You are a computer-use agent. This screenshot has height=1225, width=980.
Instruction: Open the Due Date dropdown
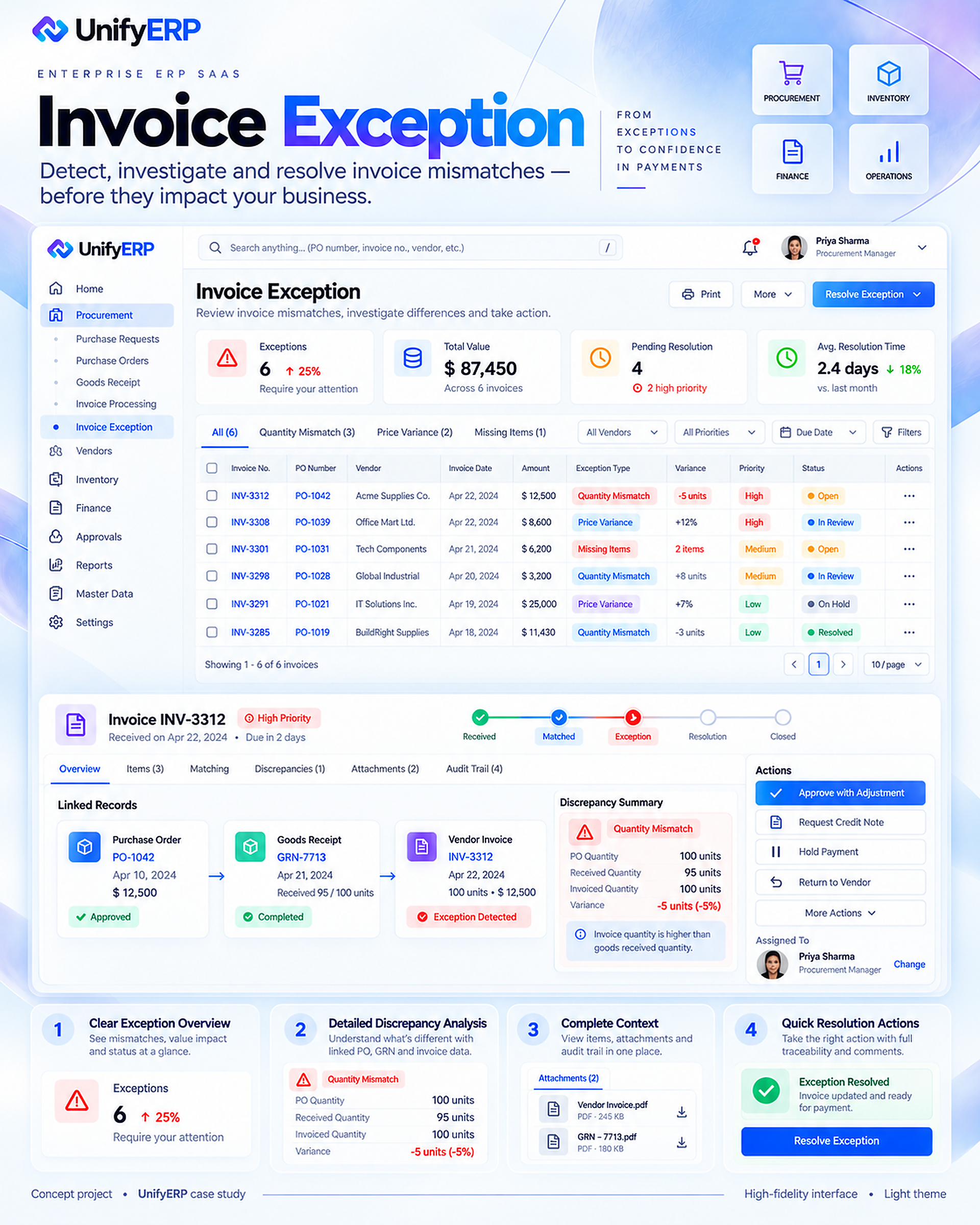pos(819,433)
